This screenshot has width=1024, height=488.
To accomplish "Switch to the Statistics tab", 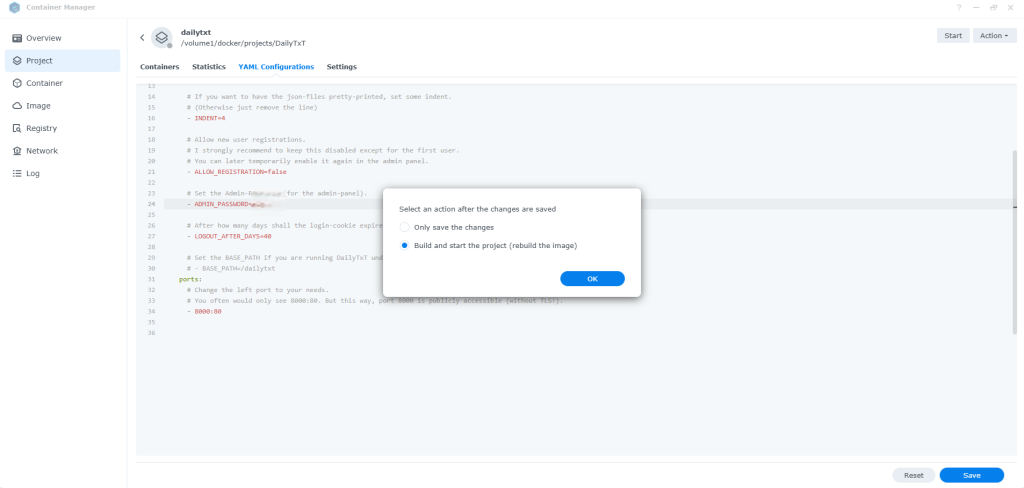I will click(208, 67).
